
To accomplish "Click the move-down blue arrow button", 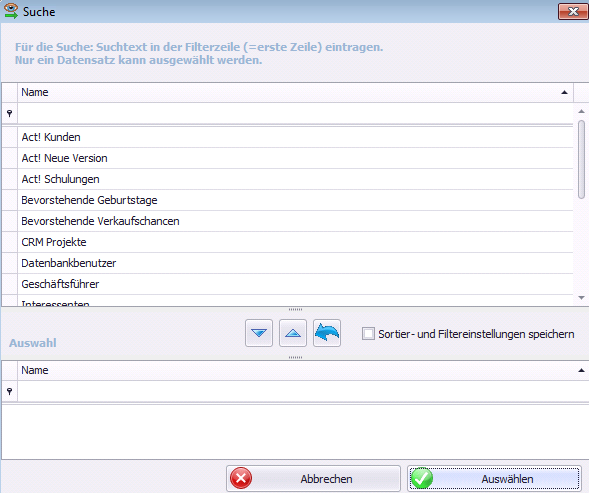I will [259, 333].
